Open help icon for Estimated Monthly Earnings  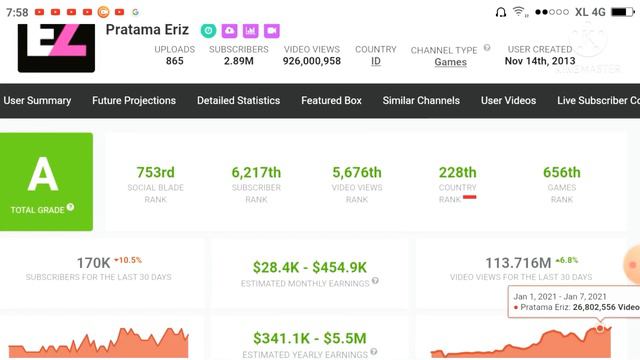point(375,281)
